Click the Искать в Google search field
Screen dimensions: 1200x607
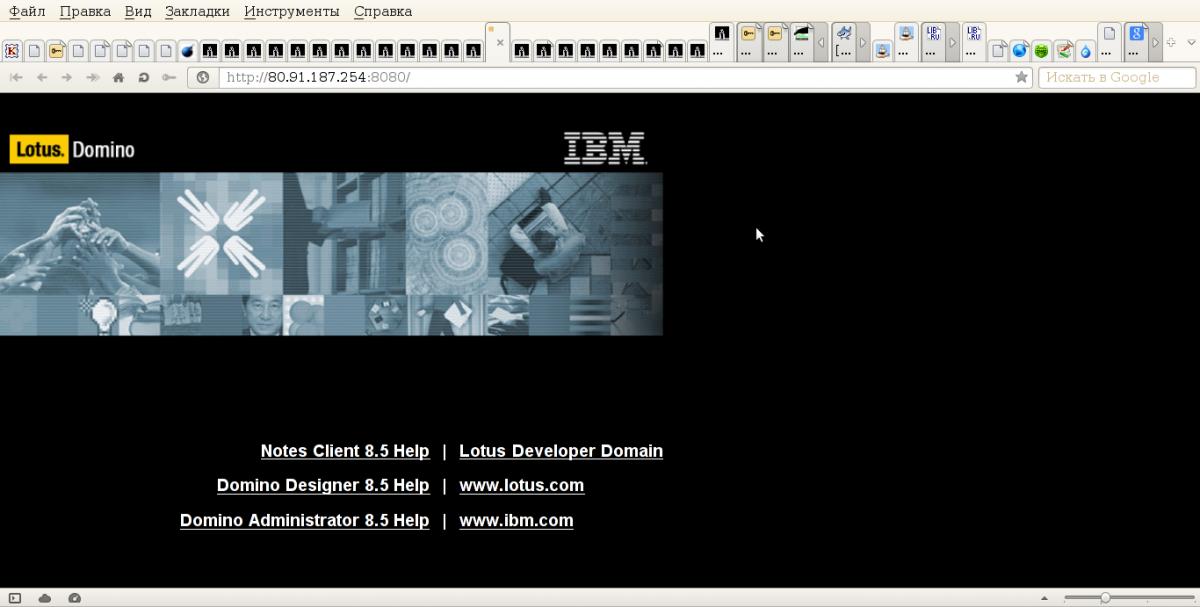point(1117,77)
